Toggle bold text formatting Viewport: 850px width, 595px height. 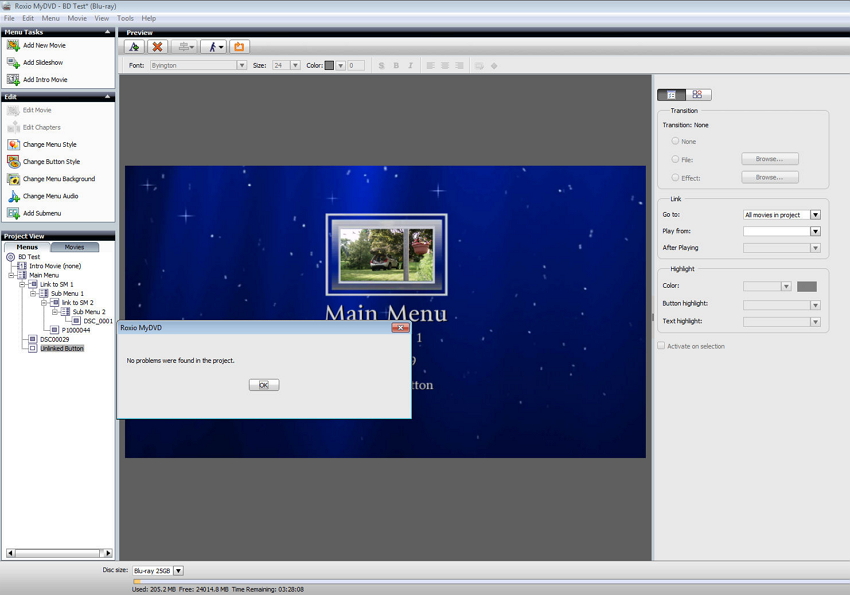(396, 66)
